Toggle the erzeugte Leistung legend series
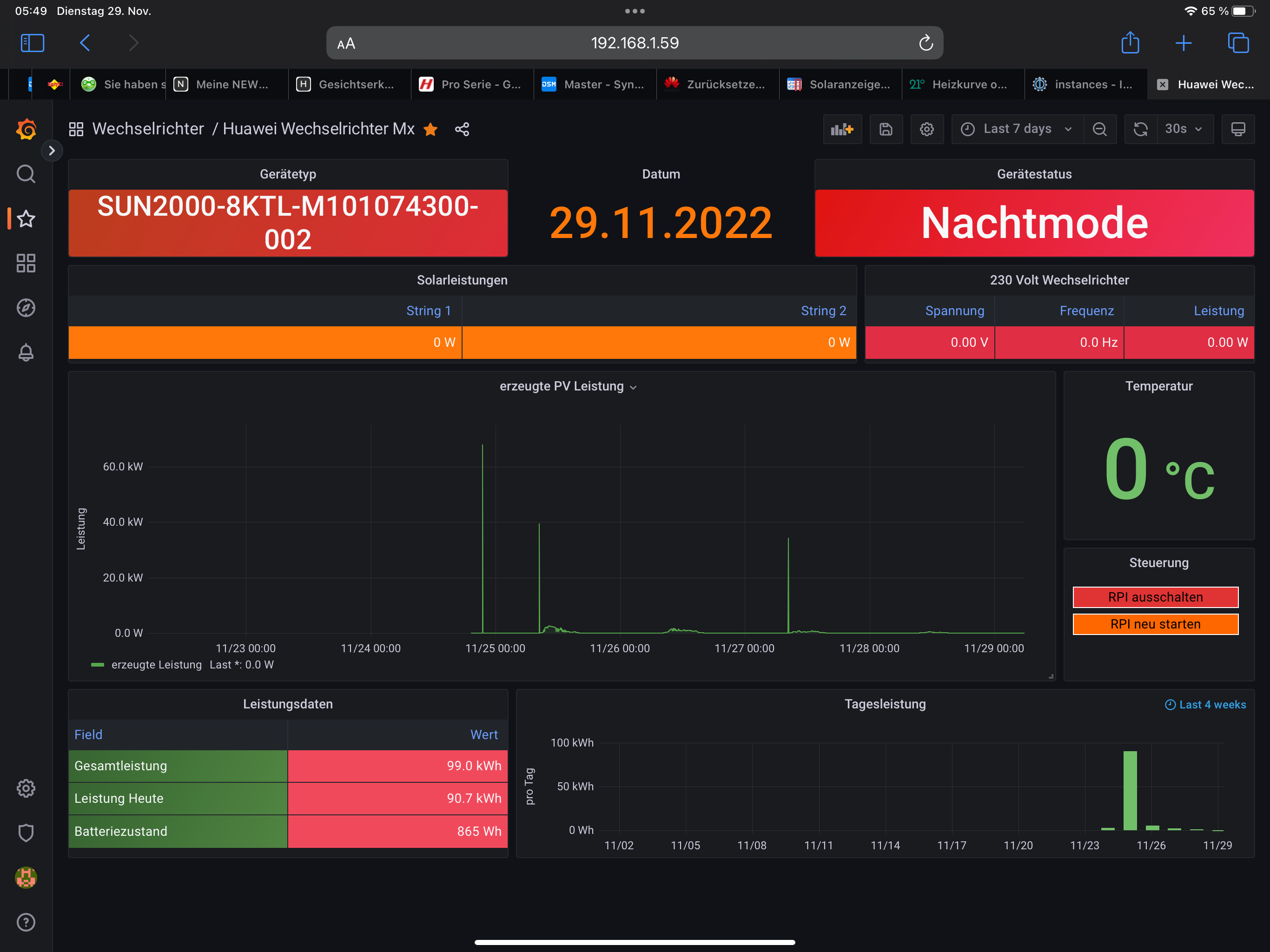 click(x=156, y=664)
